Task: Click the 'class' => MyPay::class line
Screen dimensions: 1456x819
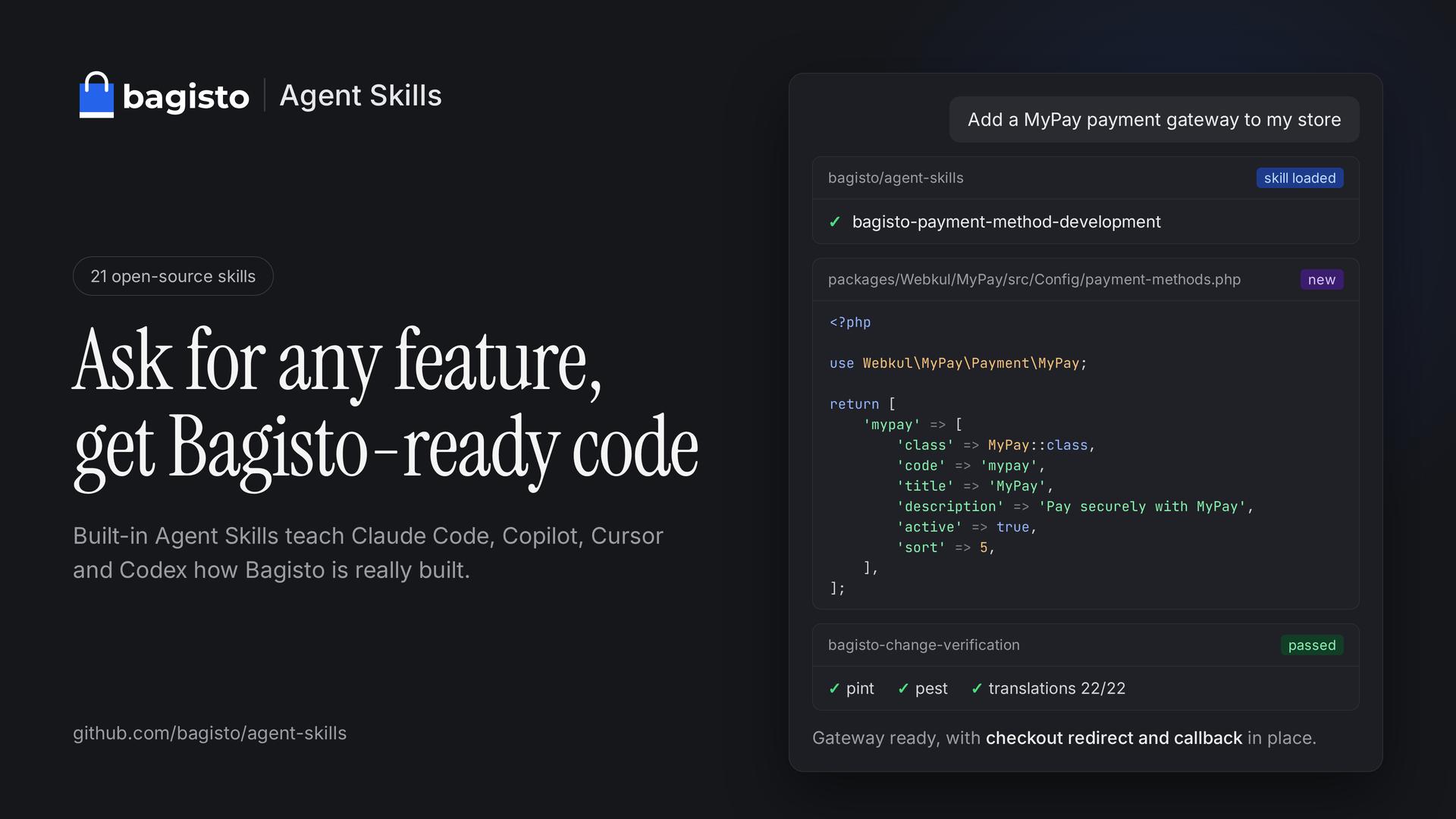Action: [x=996, y=445]
